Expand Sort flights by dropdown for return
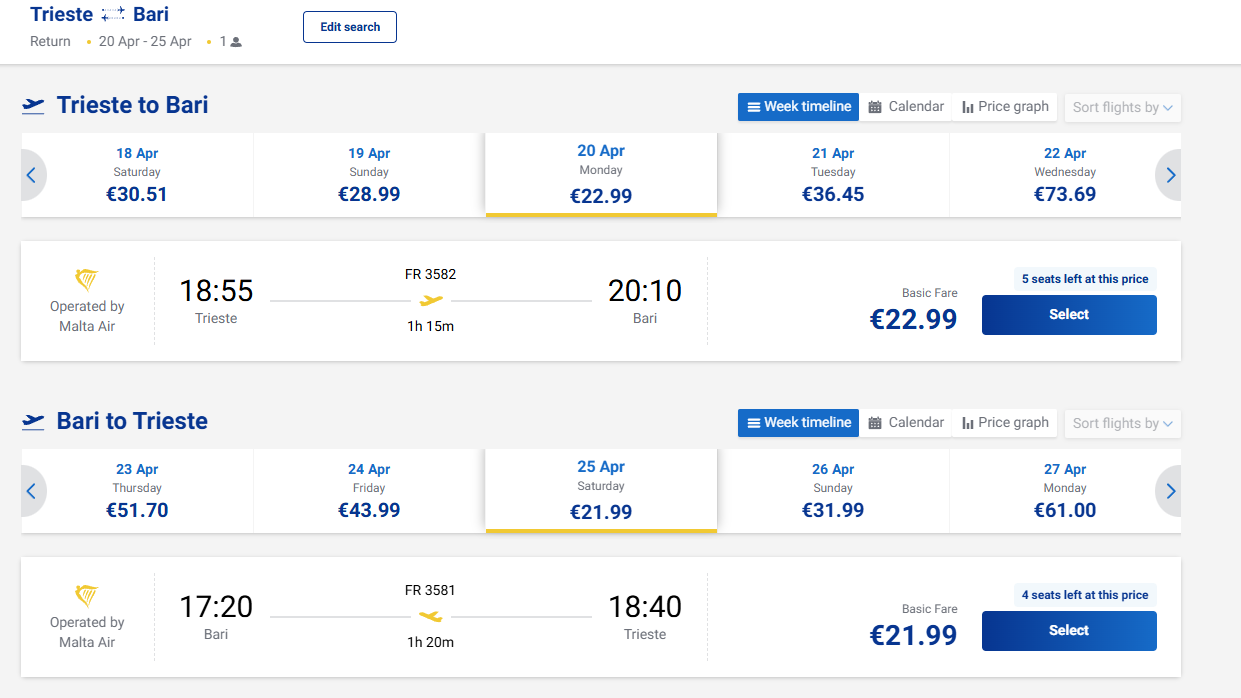Screen dimensions: 1241x698 tap(1122, 423)
